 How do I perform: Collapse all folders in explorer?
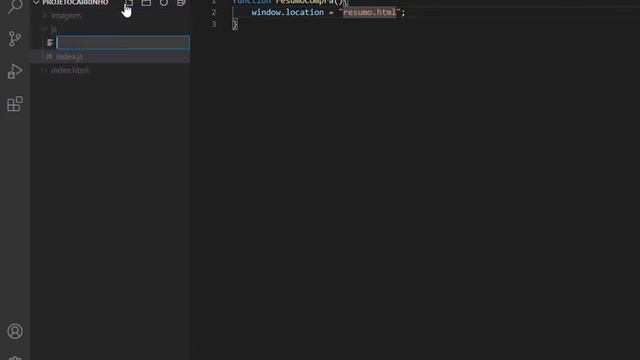click(181, 3)
